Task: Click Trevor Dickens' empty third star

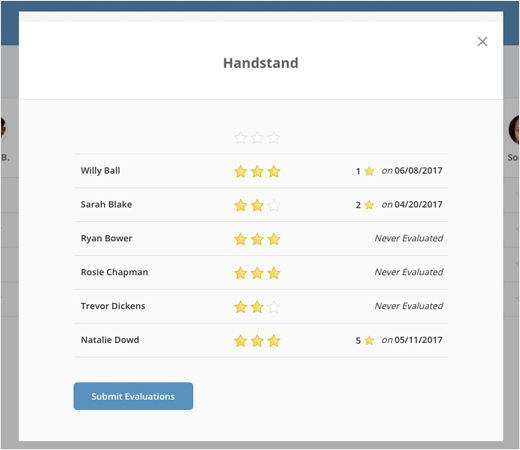Action: pyautogui.click(x=274, y=307)
